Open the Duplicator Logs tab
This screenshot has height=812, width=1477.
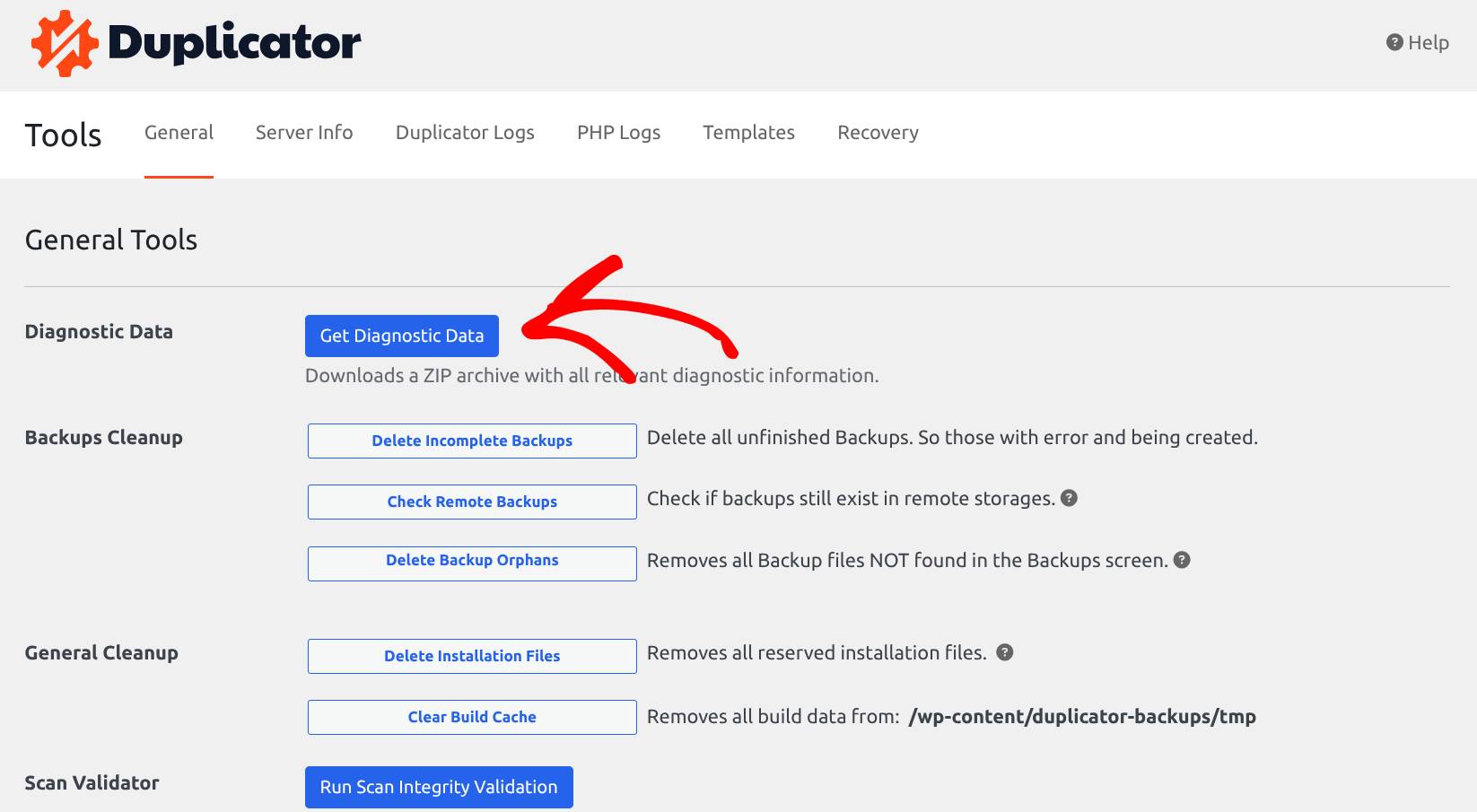click(464, 132)
